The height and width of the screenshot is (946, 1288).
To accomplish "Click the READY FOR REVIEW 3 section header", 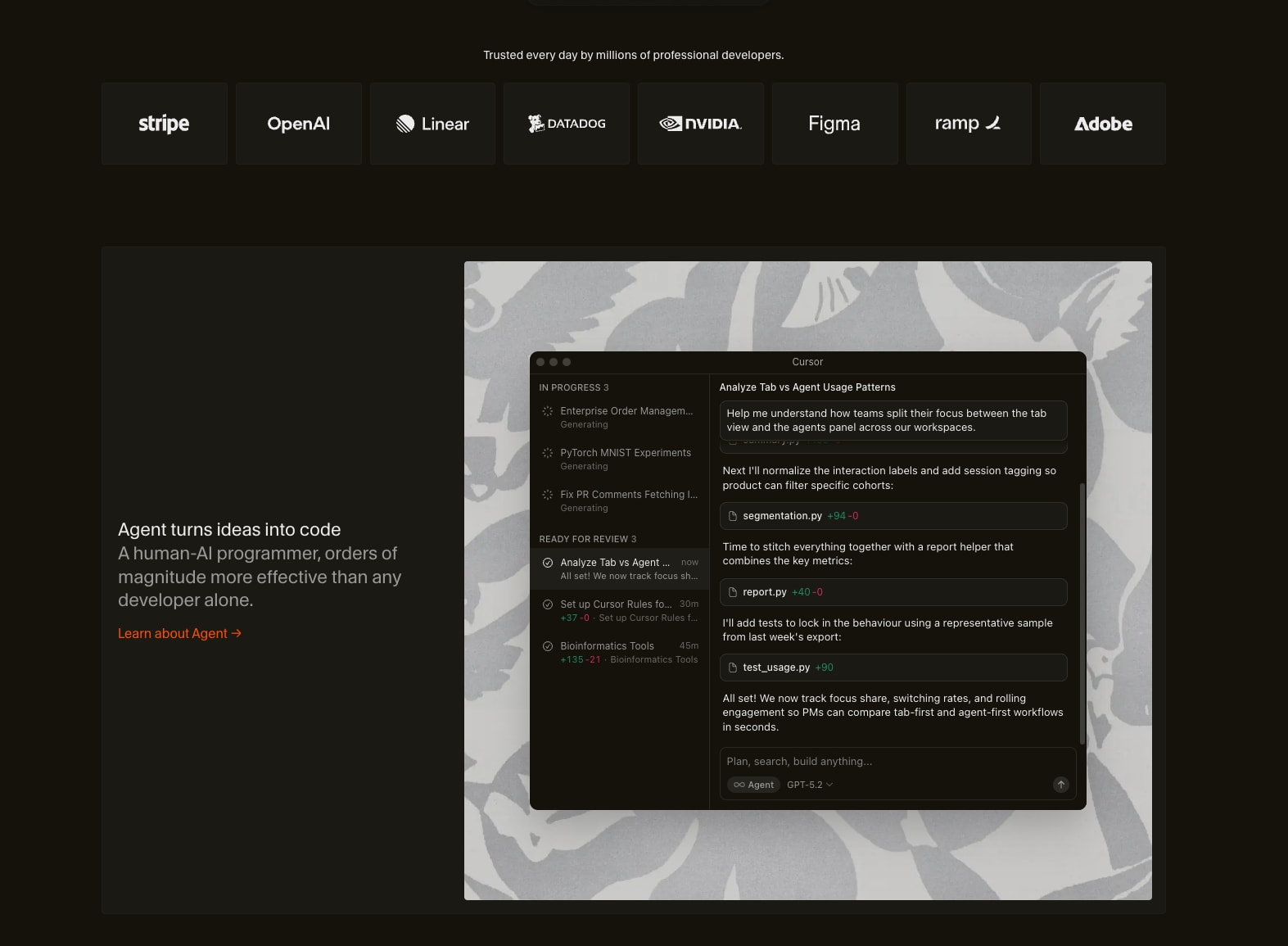I will tap(588, 539).
